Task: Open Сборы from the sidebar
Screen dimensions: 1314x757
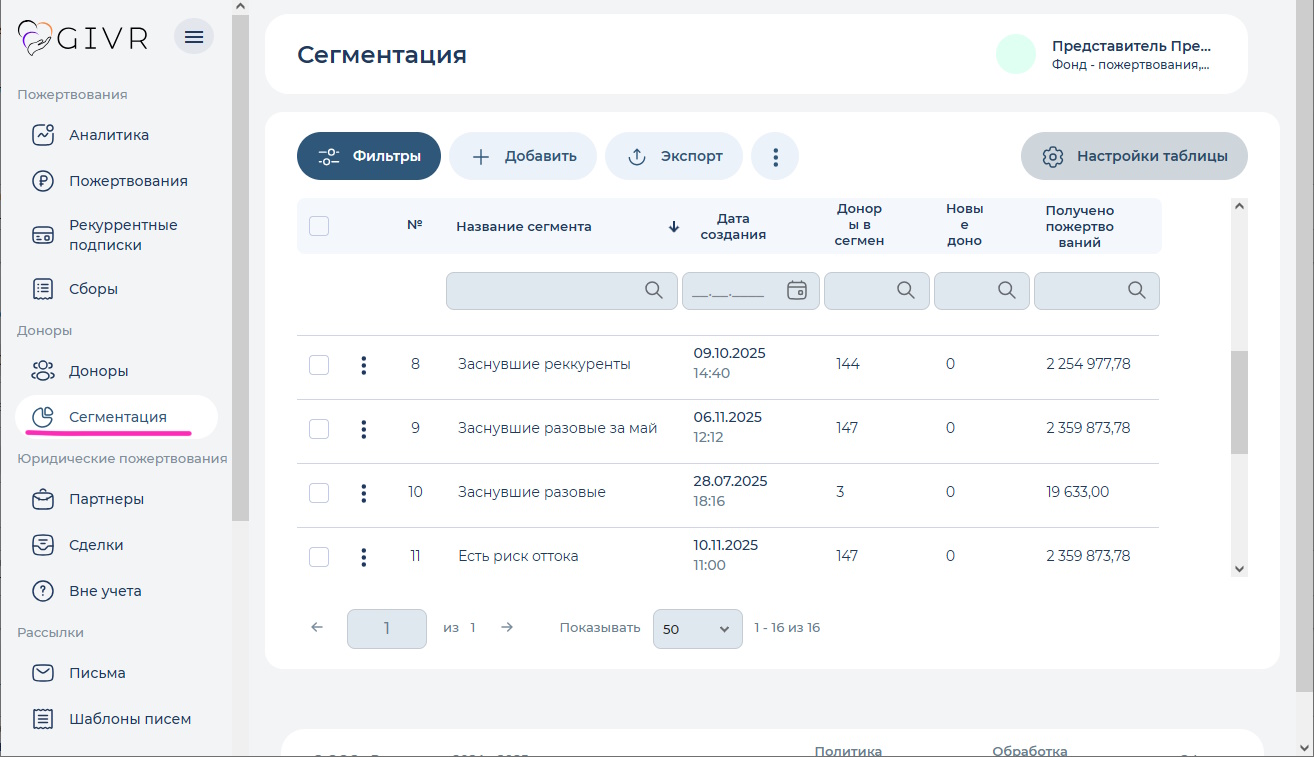Action: (x=41, y=288)
